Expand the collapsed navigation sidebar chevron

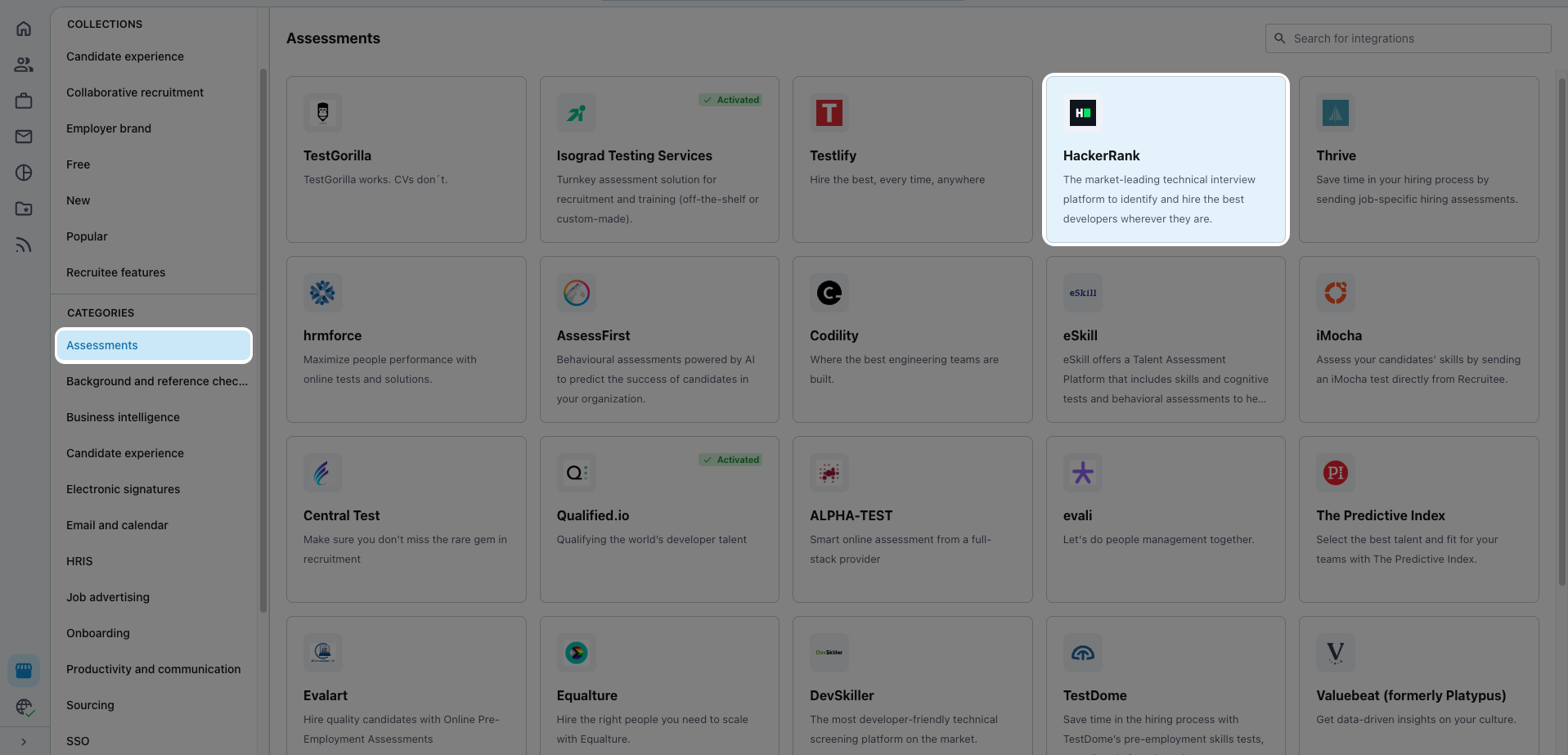coord(24,742)
